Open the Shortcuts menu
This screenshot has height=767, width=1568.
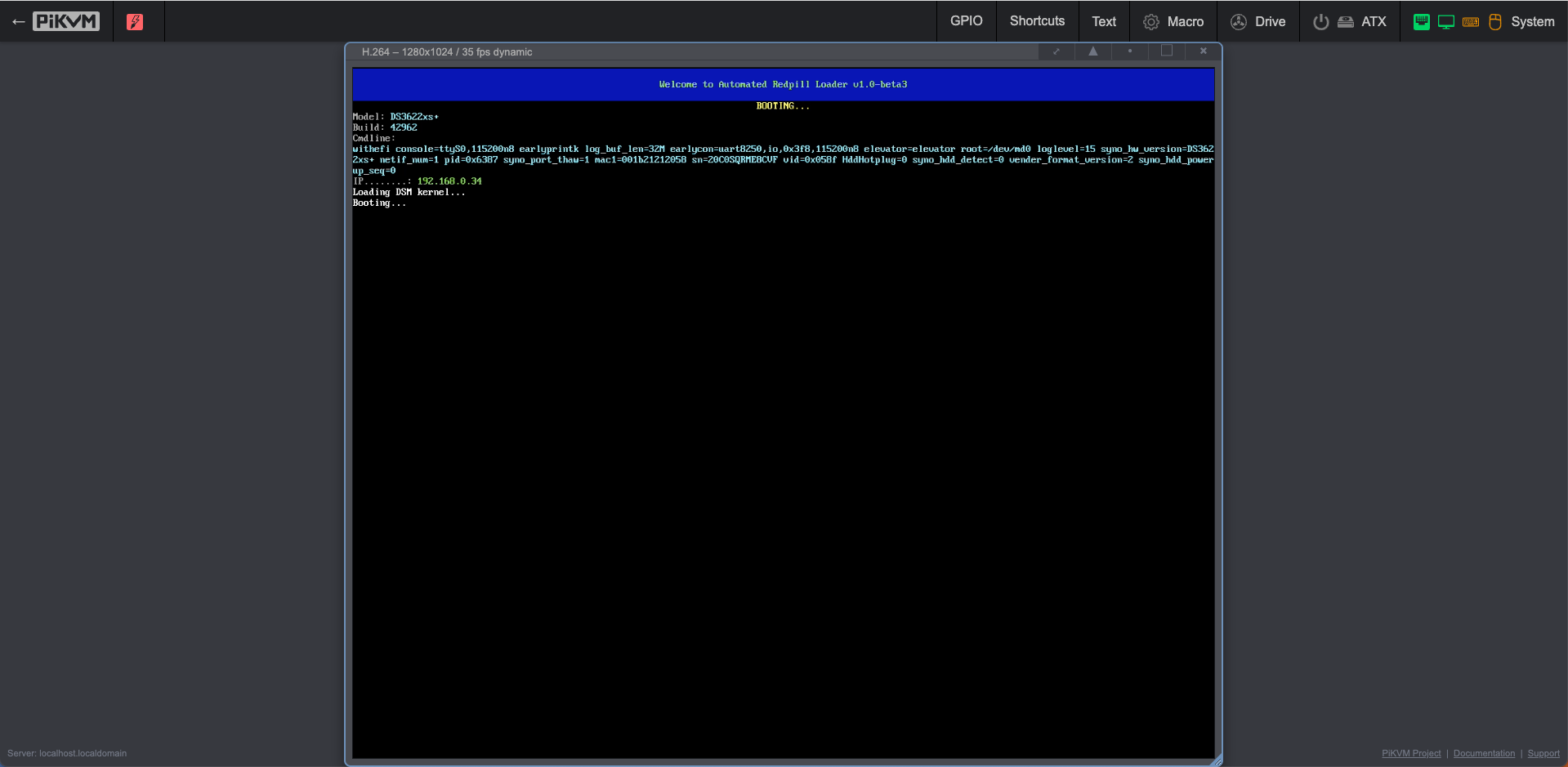pos(1037,21)
